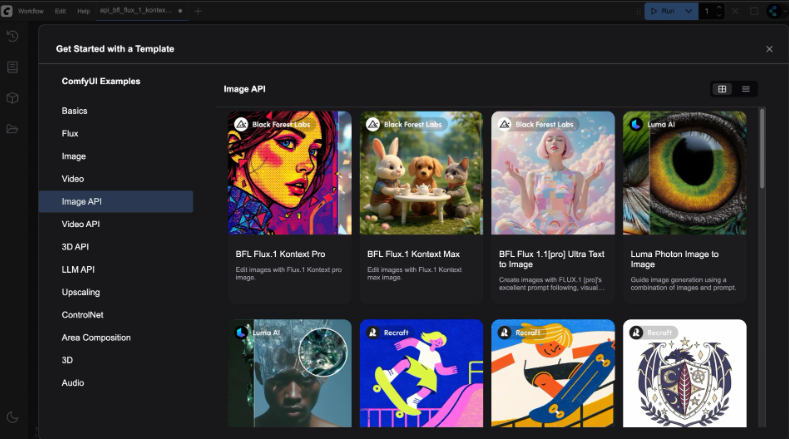Open Recraft orange skateboard thumbnail

[553, 373]
